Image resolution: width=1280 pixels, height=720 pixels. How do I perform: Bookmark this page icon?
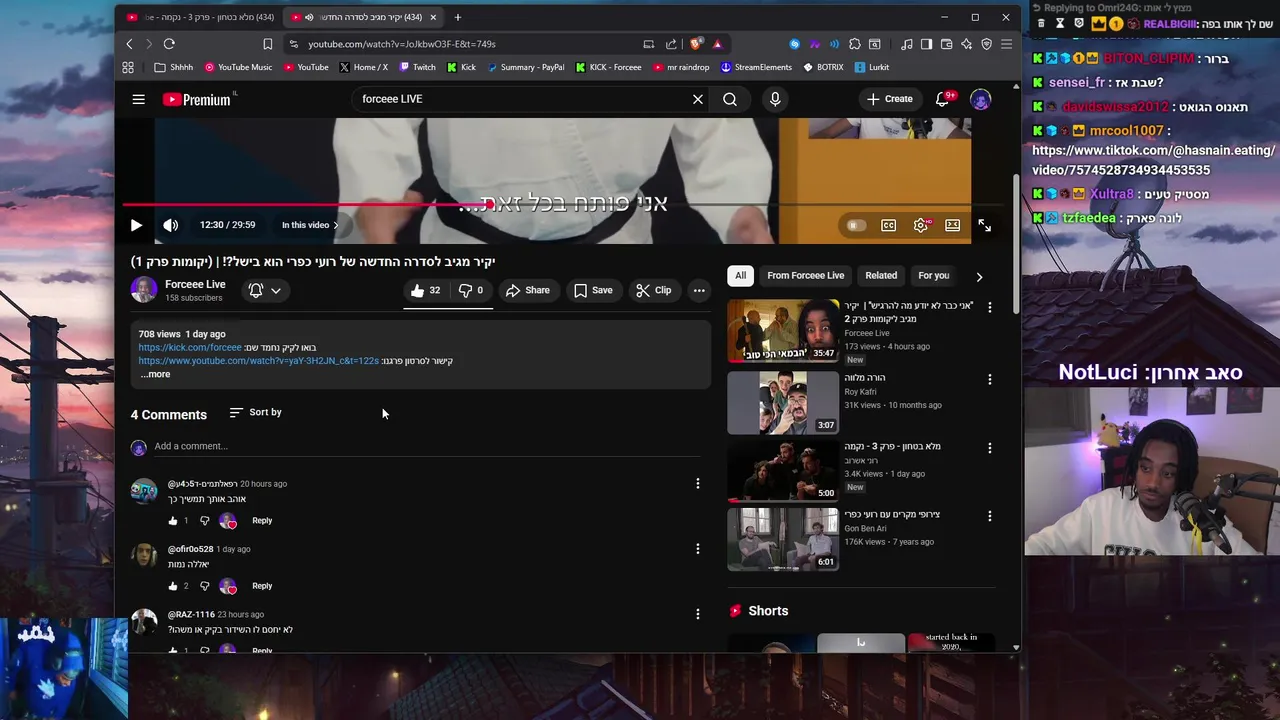pyautogui.click(x=267, y=44)
